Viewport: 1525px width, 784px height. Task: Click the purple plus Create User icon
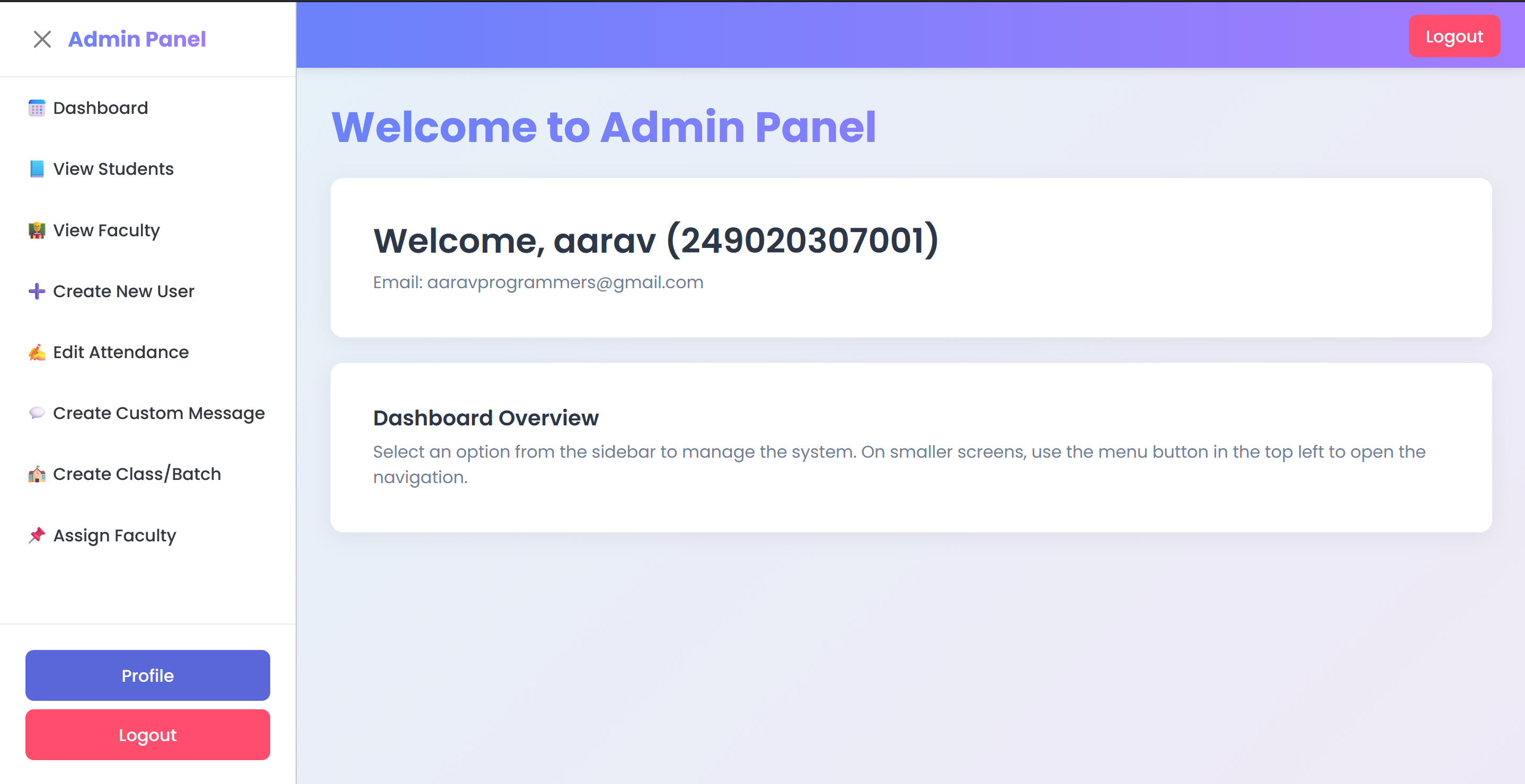point(37,291)
